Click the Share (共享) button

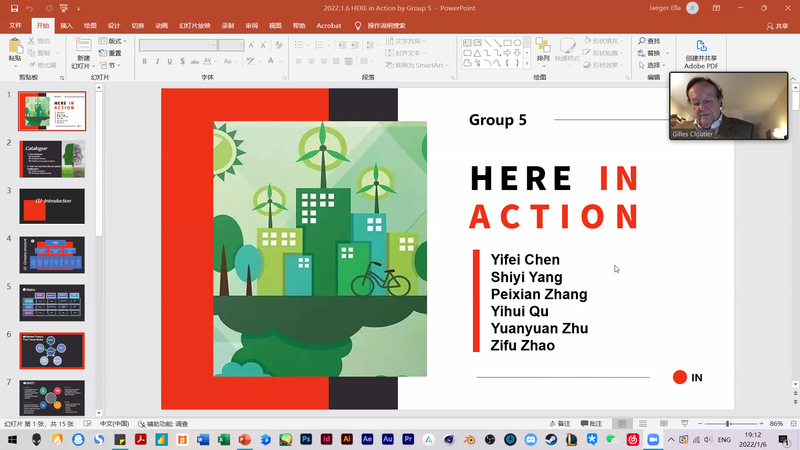[x=777, y=26]
